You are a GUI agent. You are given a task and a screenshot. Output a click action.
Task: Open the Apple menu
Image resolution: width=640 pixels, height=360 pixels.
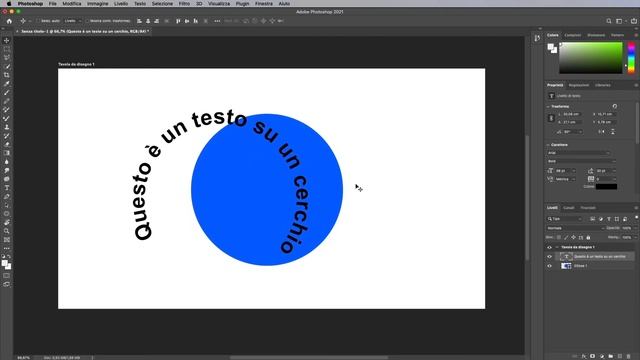pyautogui.click(x=9, y=4)
